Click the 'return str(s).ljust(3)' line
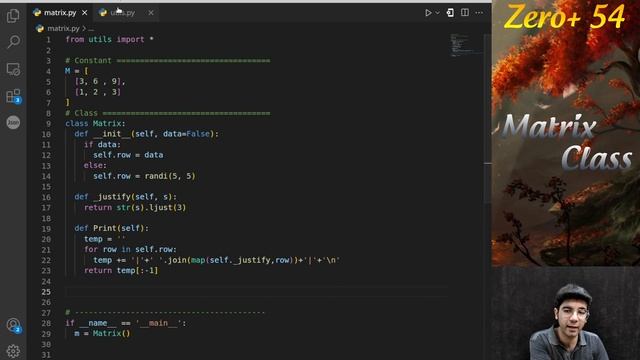This screenshot has width=640, height=360. pyautogui.click(x=135, y=207)
